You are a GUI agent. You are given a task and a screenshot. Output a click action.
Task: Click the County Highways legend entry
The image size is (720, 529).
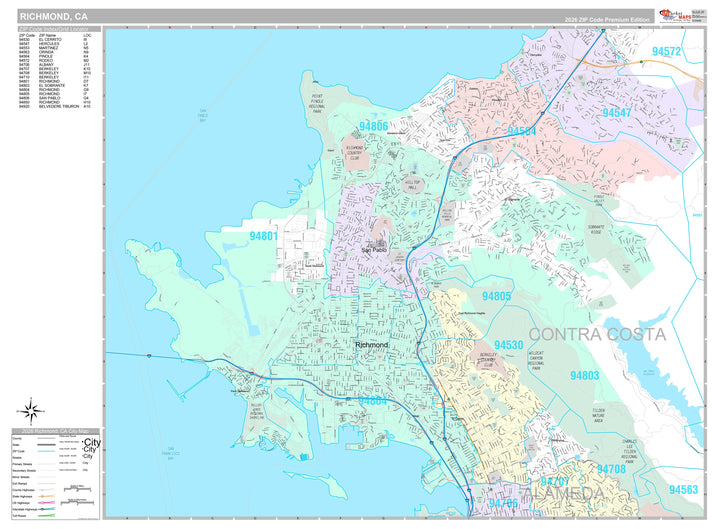click(x=23, y=490)
